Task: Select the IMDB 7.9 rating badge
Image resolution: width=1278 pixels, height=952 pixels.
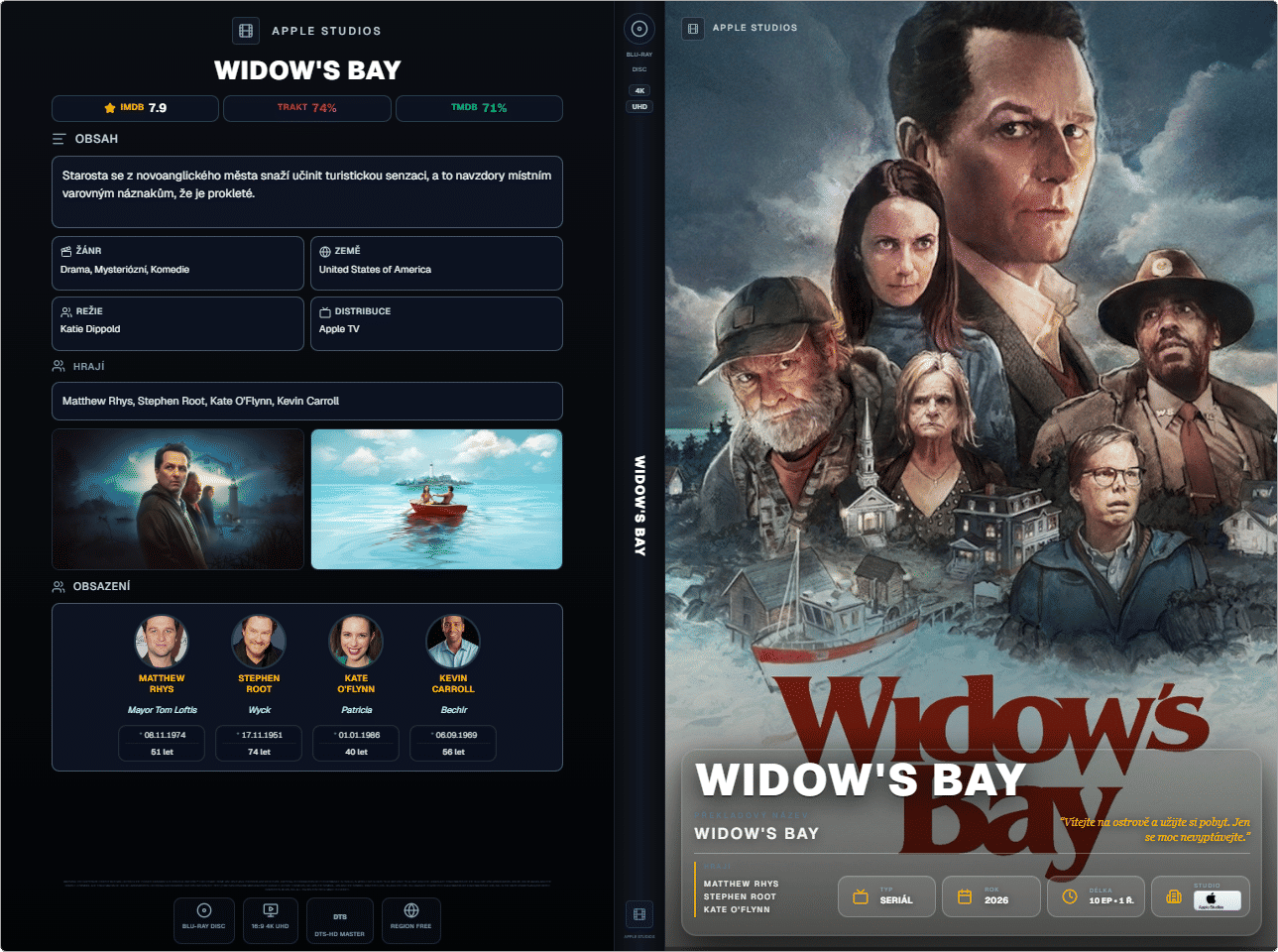Action: (x=135, y=108)
